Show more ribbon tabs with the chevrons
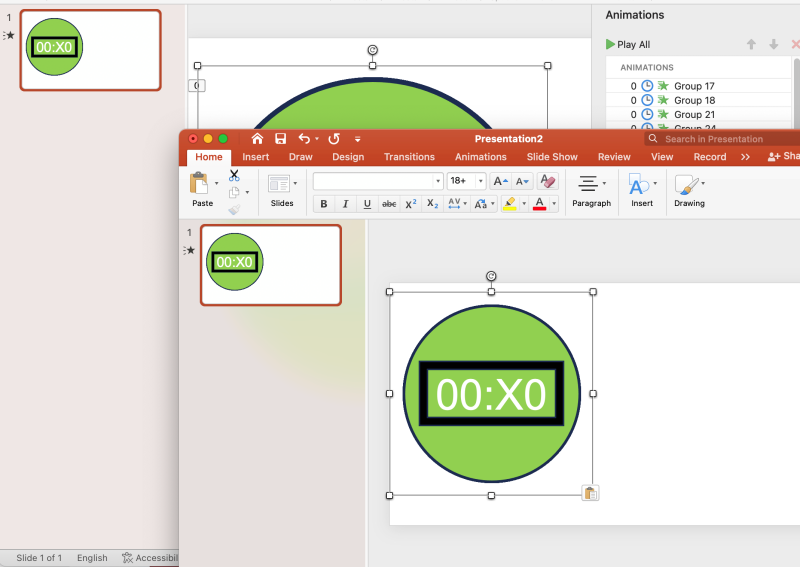 (745, 157)
